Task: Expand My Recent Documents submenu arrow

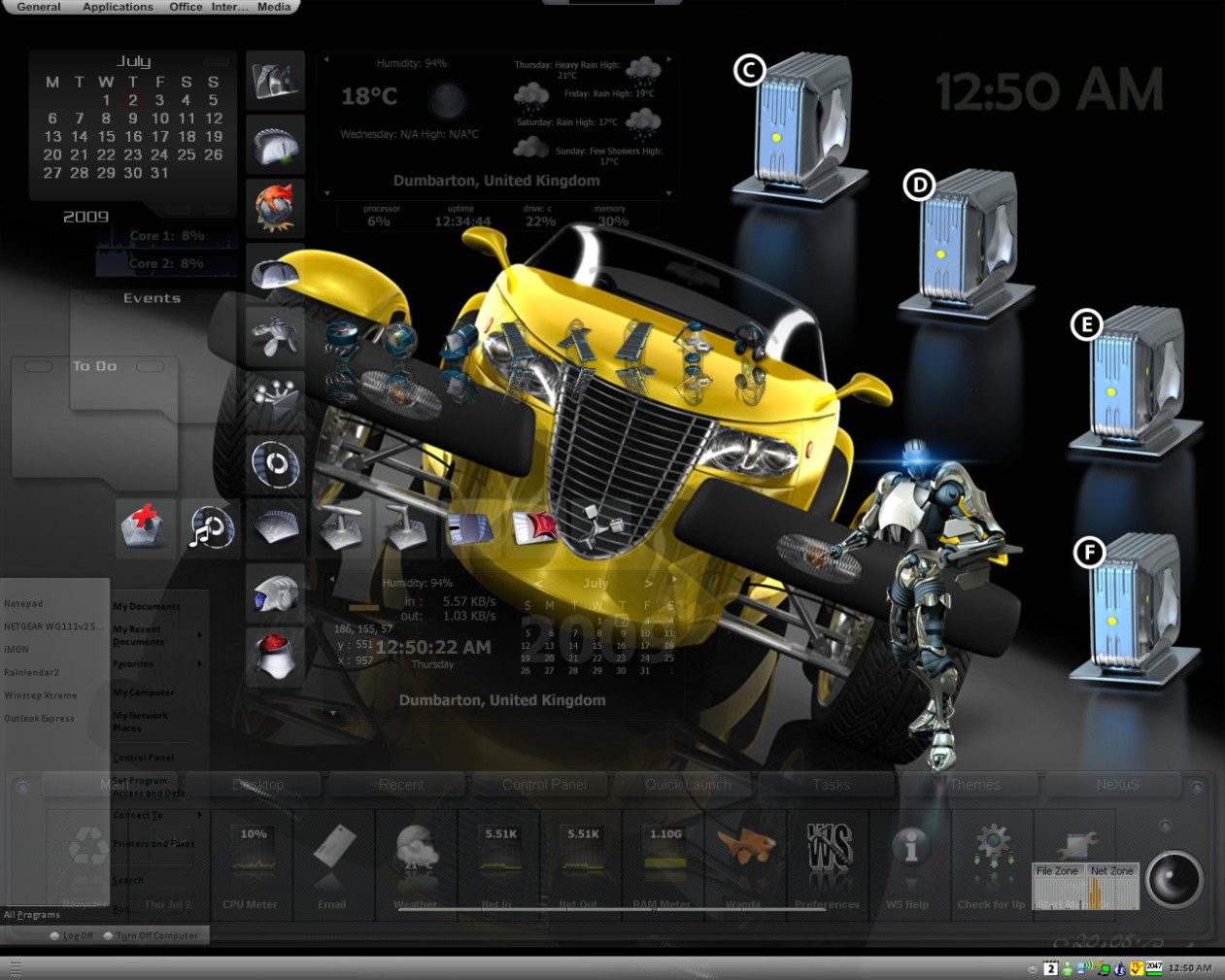Action: pyautogui.click(x=200, y=635)
